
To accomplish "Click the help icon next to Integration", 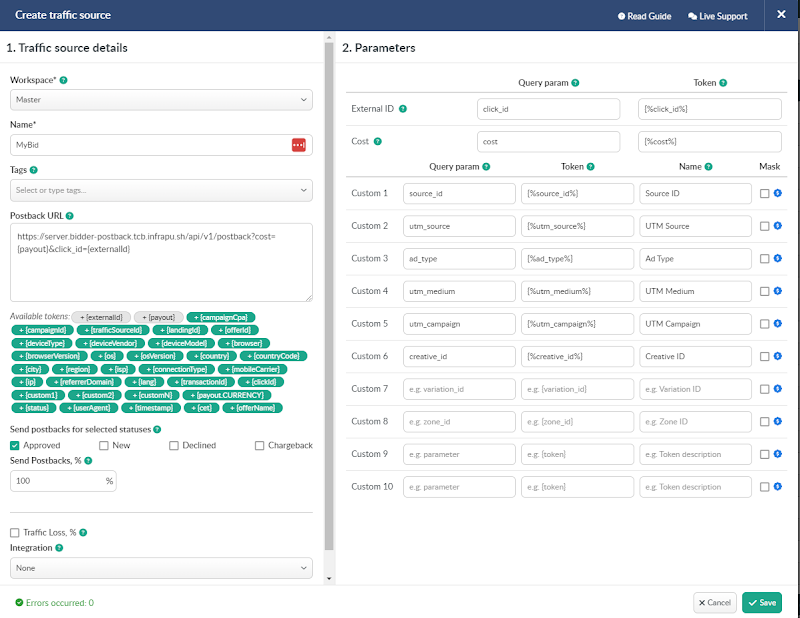I will pos(59,548).
